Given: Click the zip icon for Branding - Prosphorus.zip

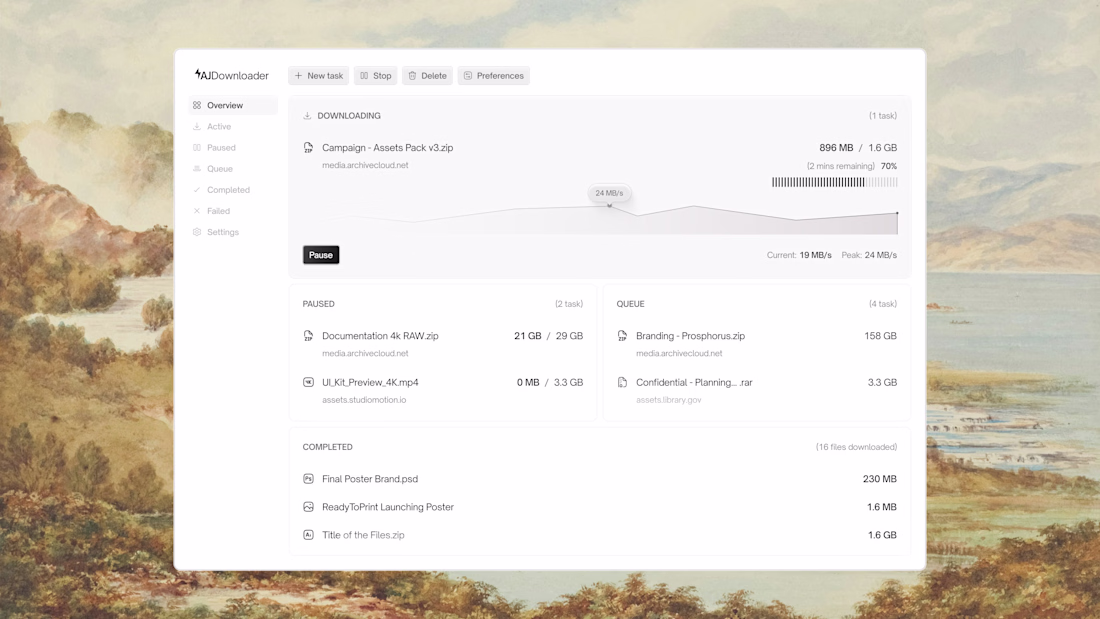Looking at the screenshot, I should click(622, 335).
